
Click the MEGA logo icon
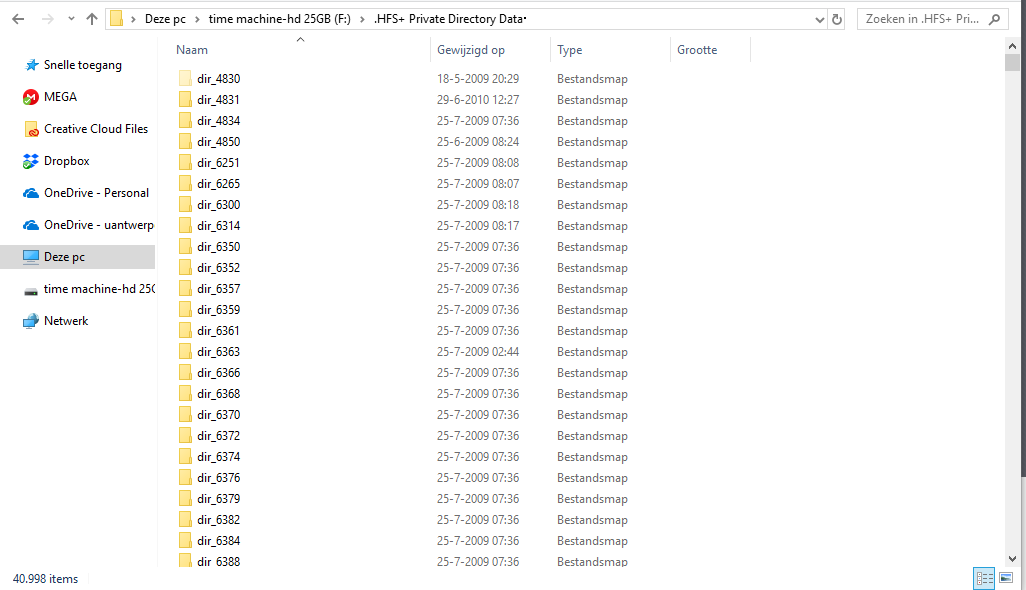[31, 97]
